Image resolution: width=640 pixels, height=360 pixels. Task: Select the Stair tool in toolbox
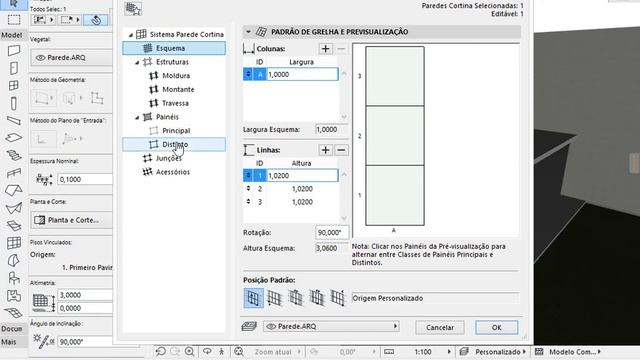click(x=13, y=156)
